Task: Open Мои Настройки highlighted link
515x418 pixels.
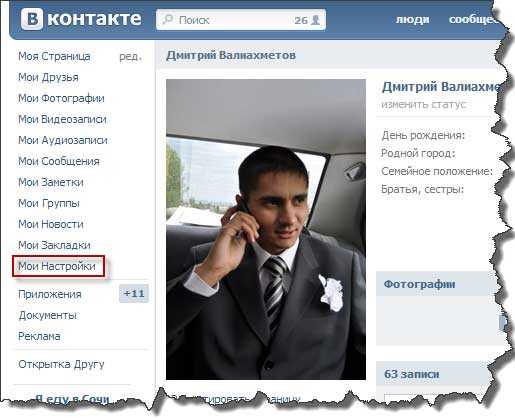Action: coord(58,266)
